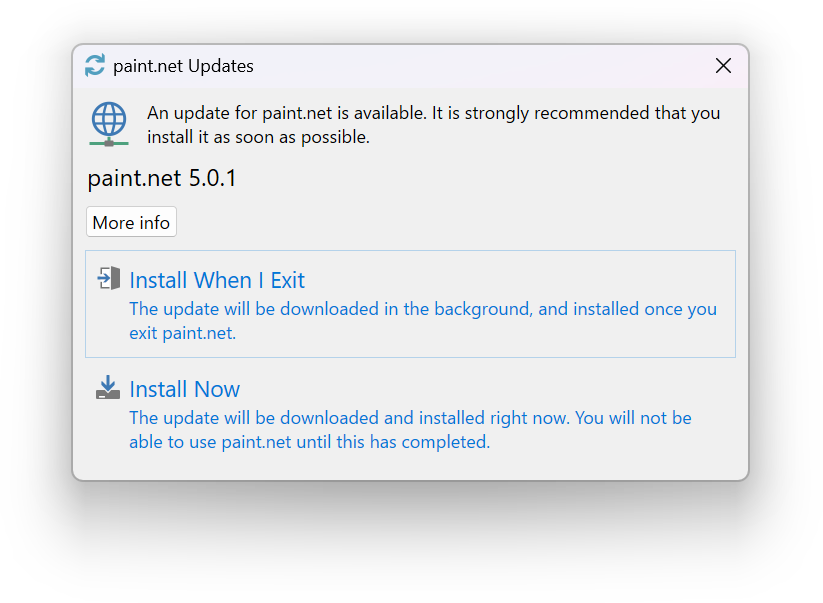
Task: Click empty title bar area right of title
Action: 480,66
